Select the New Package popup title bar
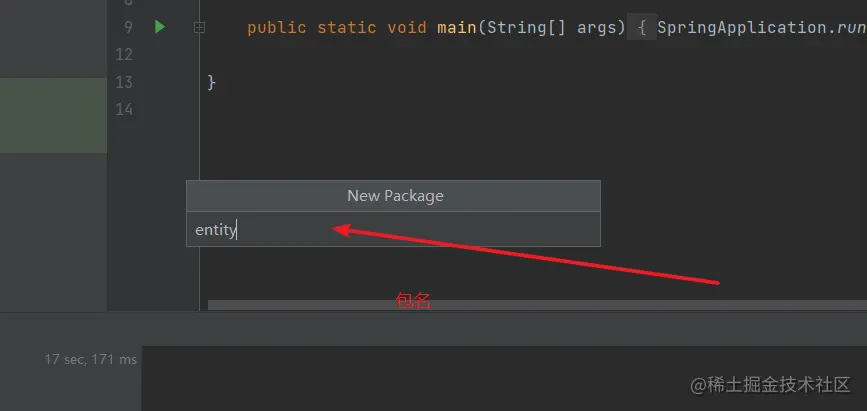The height and width of the screenshot is (411, 867). (x=393, y=196)
